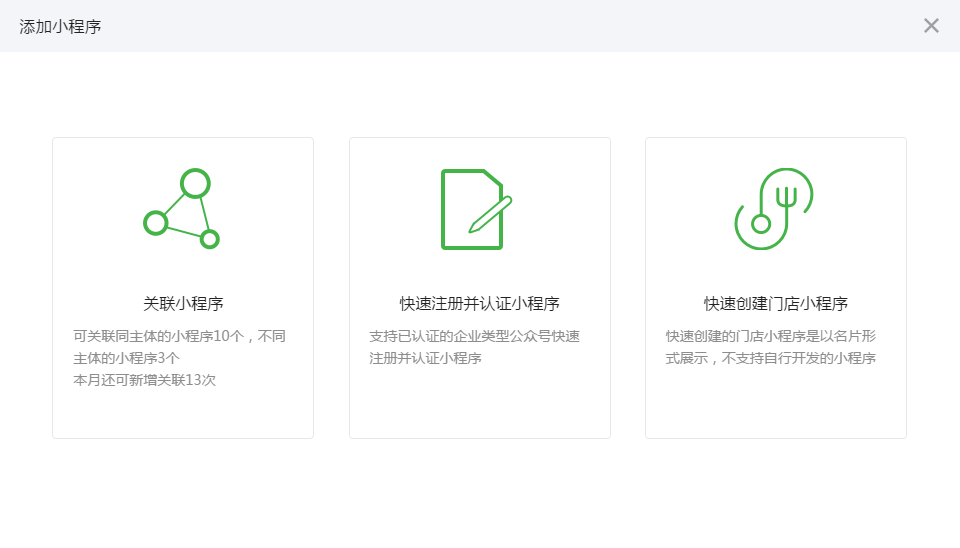
Task: Open the 快速创建门店小程序 option title
Action: point(775,304)
